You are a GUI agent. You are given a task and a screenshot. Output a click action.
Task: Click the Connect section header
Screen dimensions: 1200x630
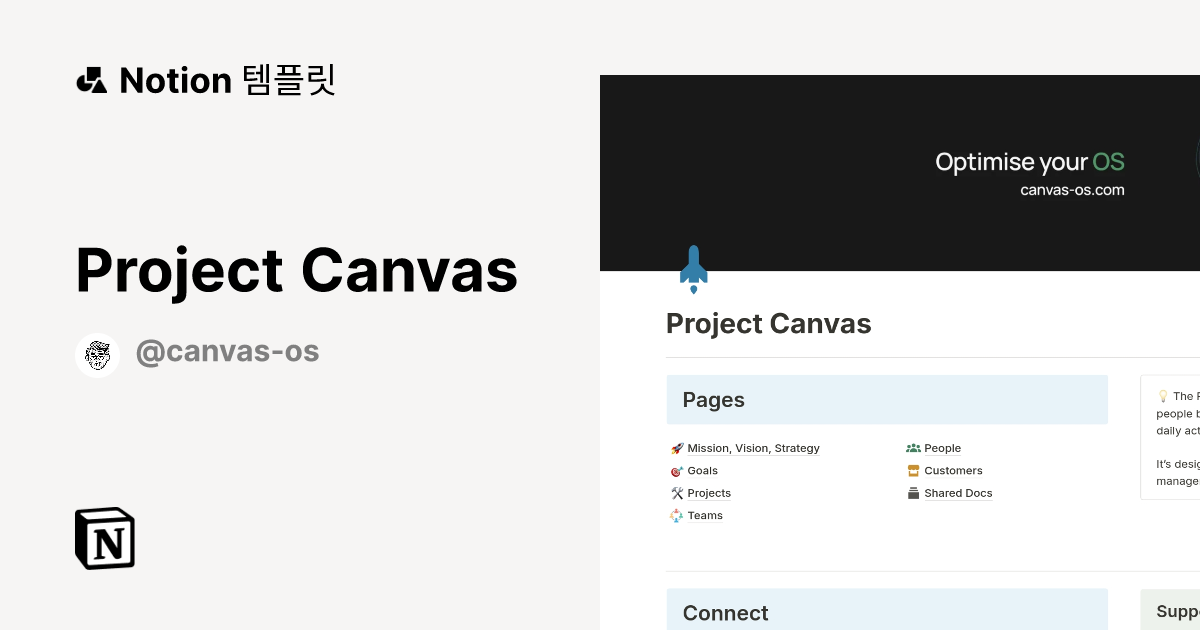click(x=725, y=612)
